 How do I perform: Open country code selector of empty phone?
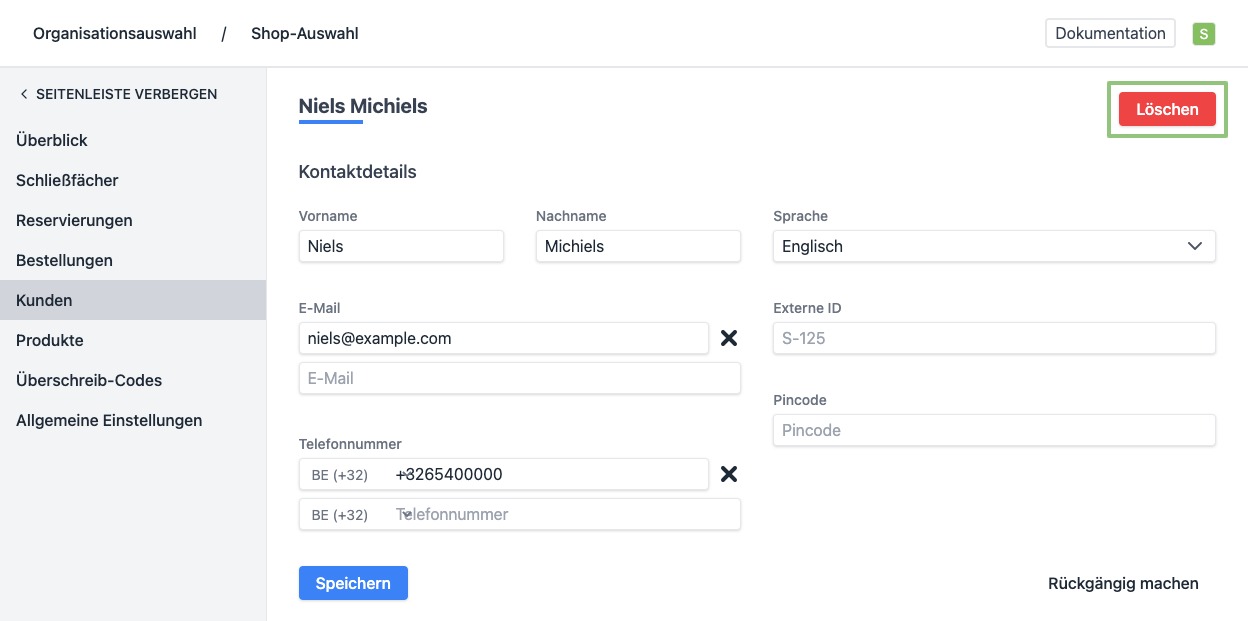345,515
